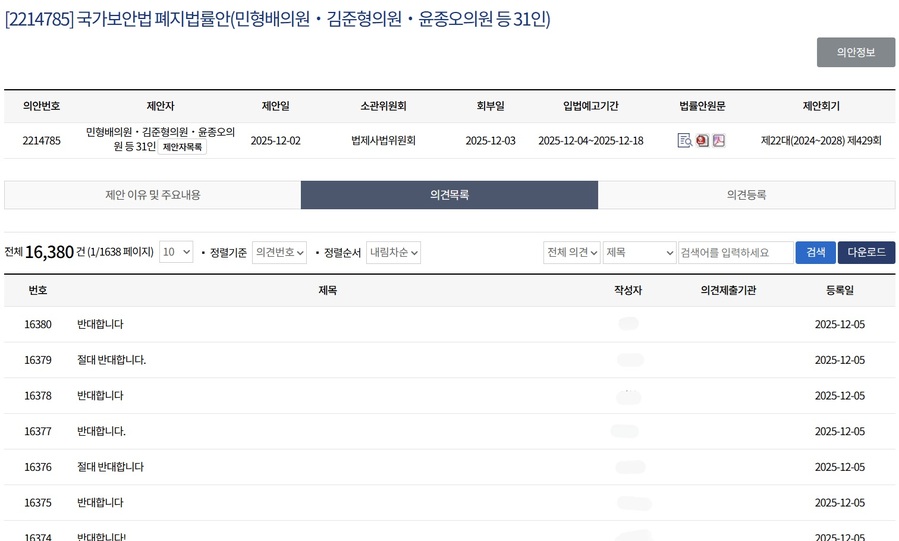899x541 pixels.
Task: Go to the 의견등록 tab
Action: coord(746,195)
